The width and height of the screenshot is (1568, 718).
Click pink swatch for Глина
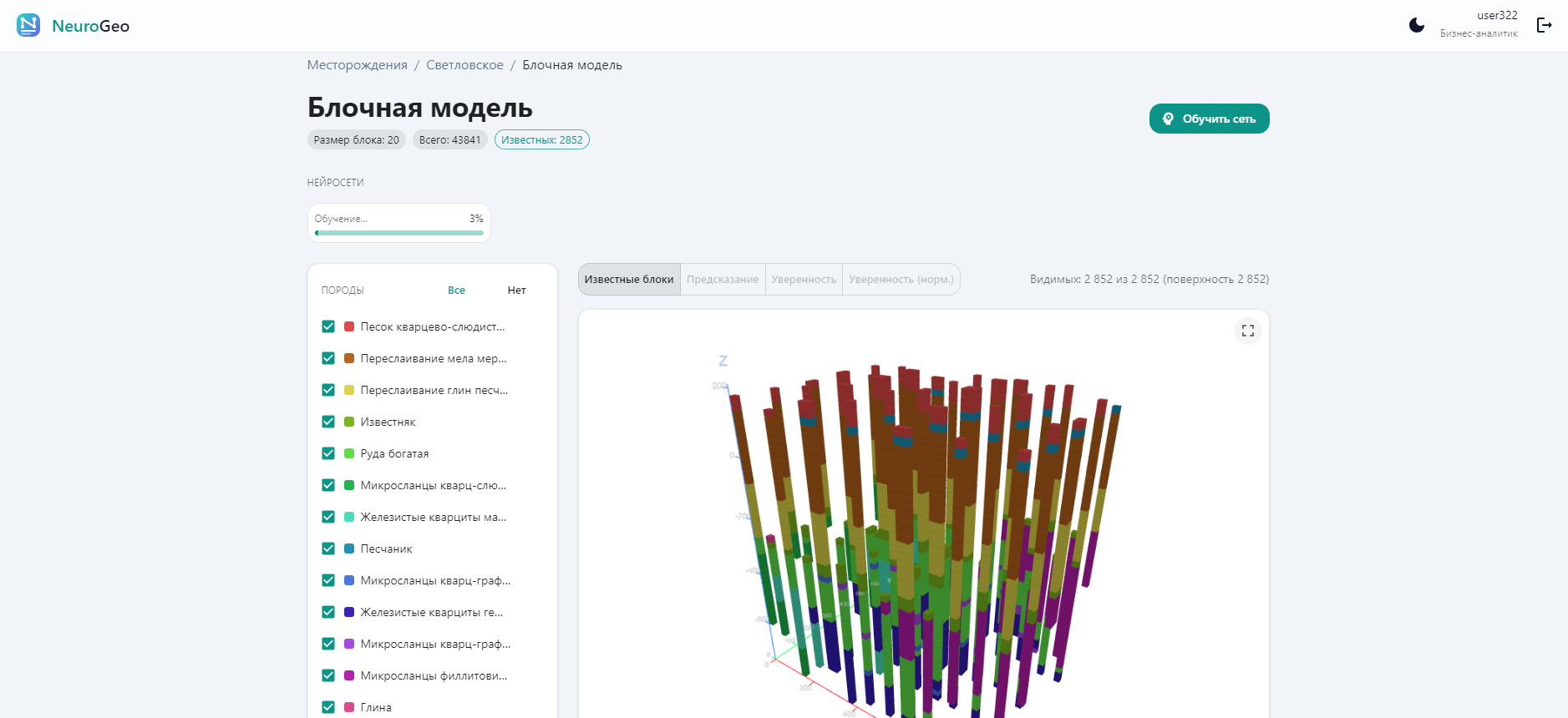click(349, 707)
